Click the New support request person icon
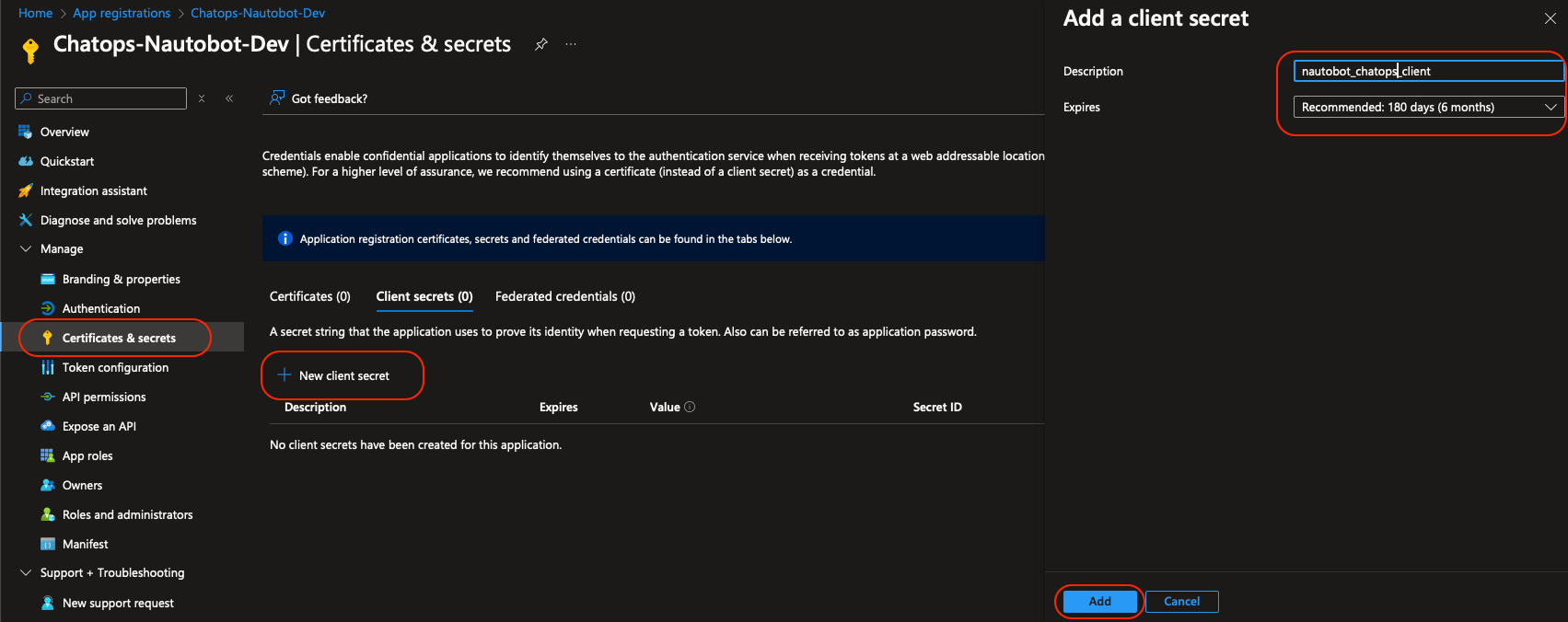1568x622 pixels. [x=48, y=603]
